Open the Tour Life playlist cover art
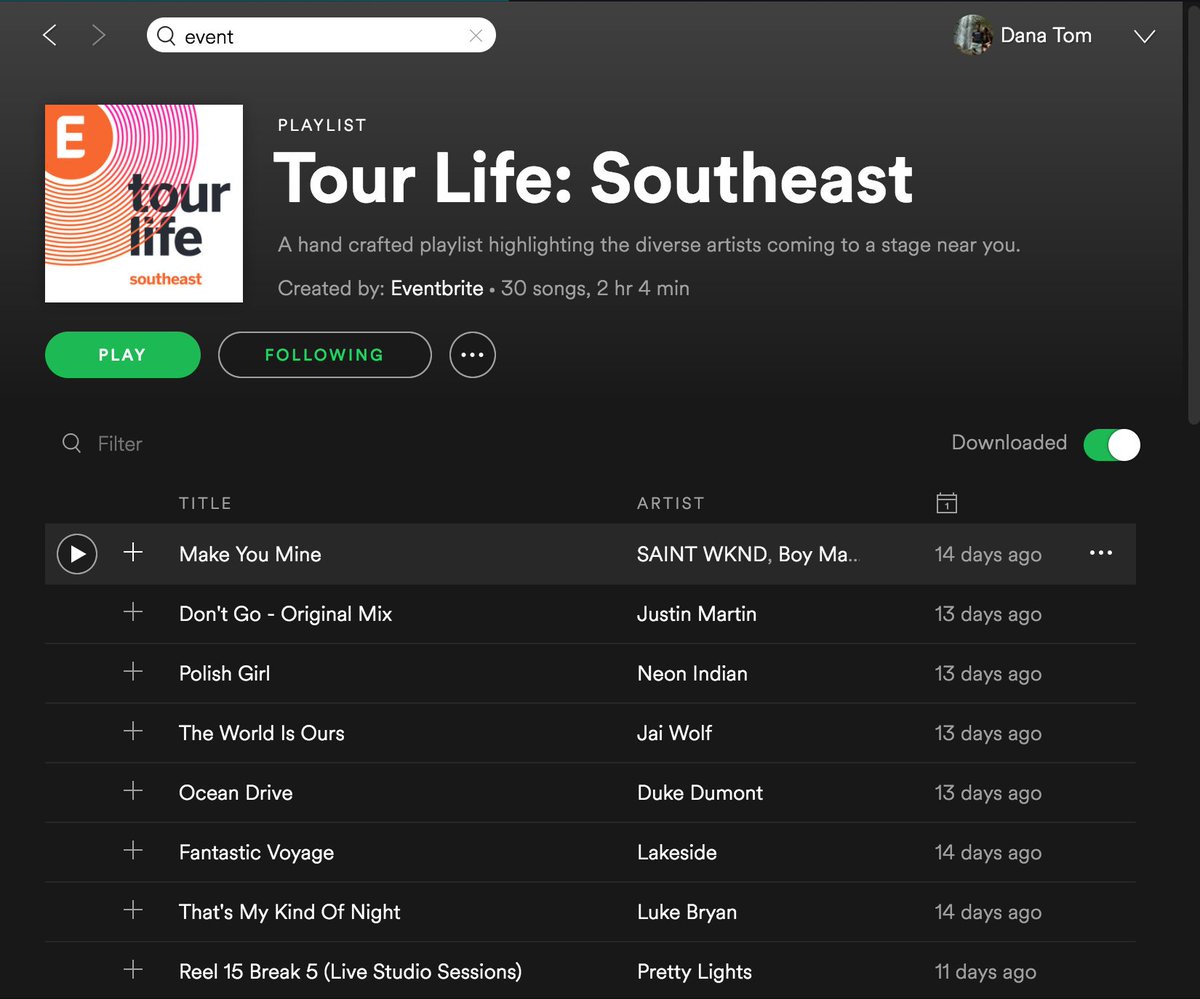Screen dimensions: 1200x999 click(144, 203)
